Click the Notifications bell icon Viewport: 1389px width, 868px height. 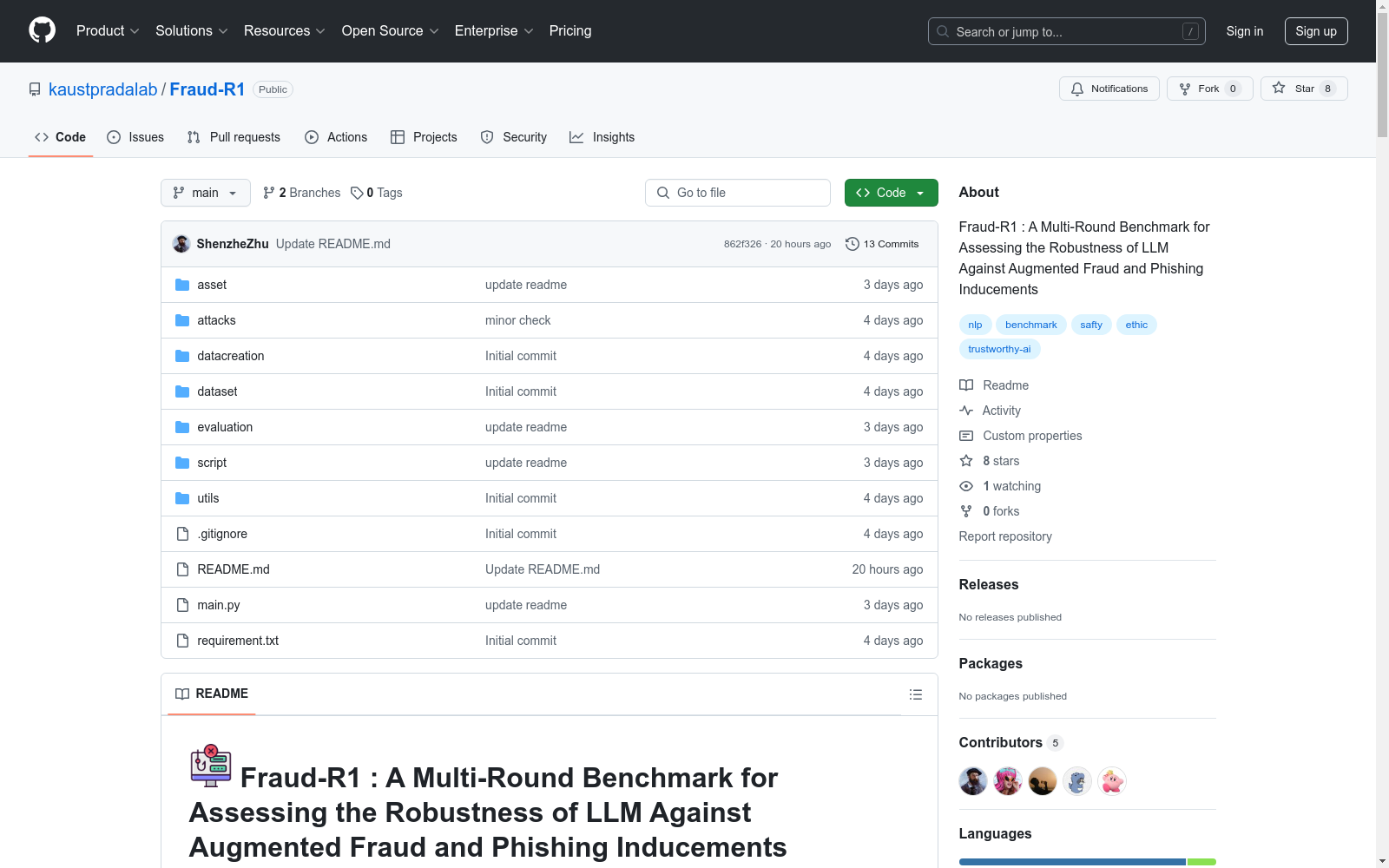[x=1077, y=89]
